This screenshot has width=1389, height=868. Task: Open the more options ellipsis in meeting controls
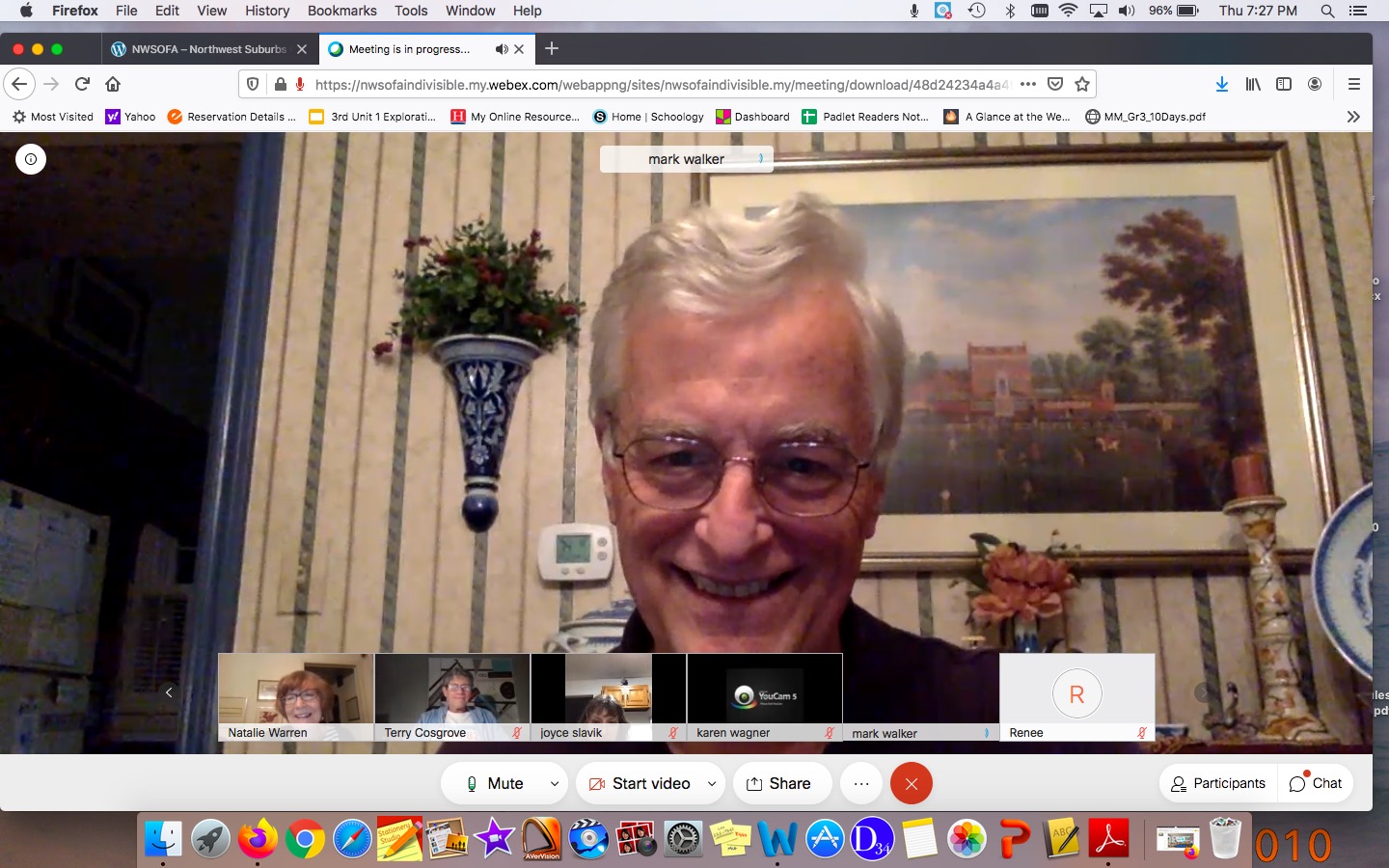pos(861,783)
